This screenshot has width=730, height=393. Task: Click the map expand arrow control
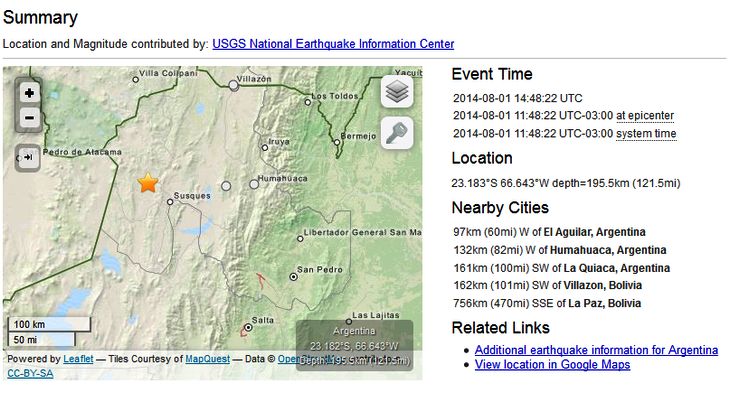(27, 157)
